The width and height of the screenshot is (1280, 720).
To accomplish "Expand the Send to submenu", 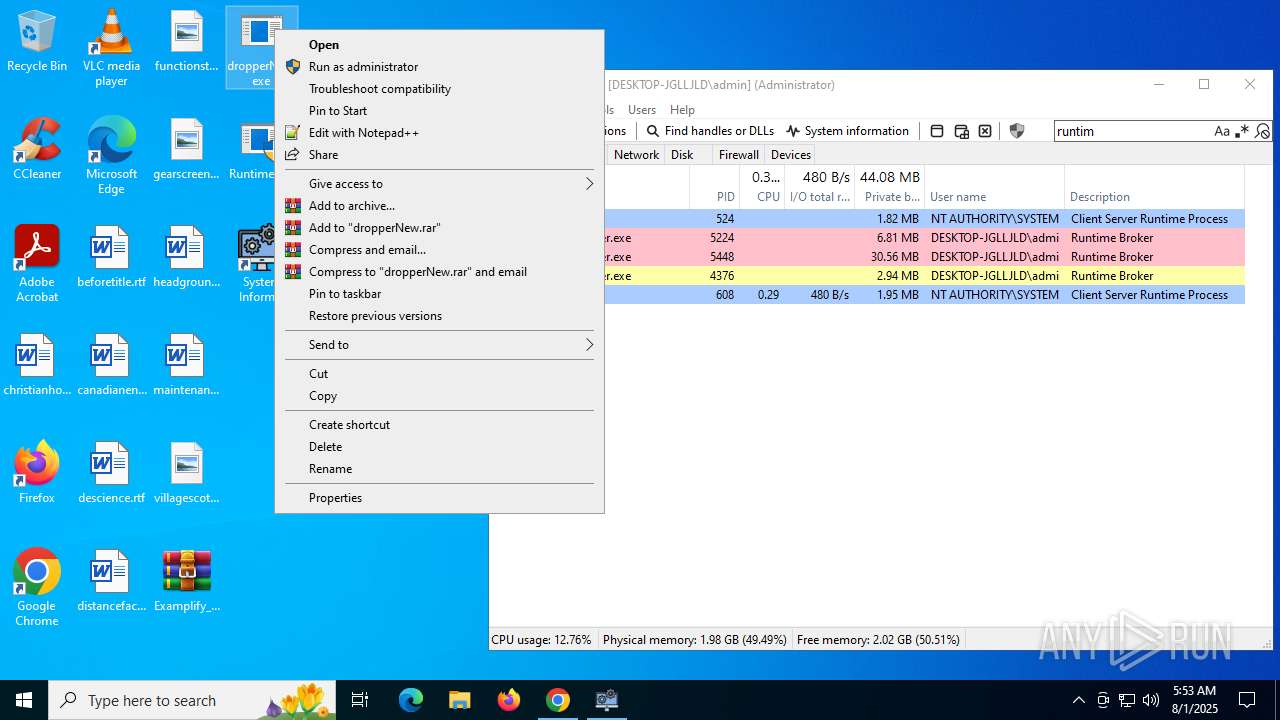I will pos(439,345).
